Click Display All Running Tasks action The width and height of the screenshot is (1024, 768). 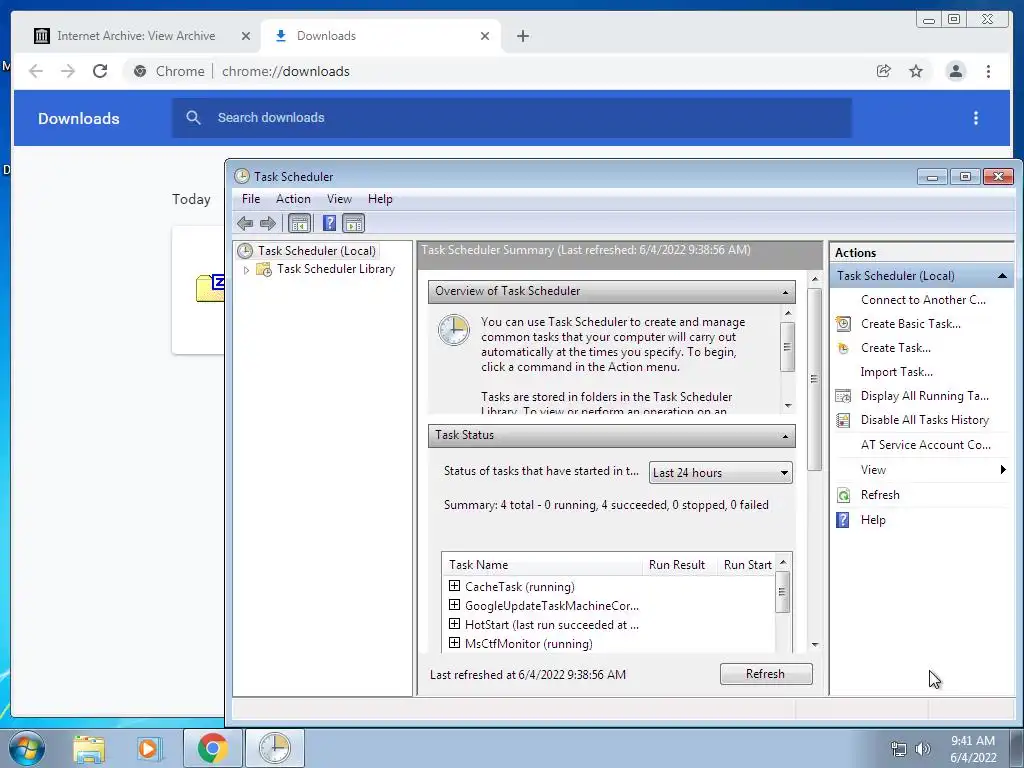click(924, 396)
